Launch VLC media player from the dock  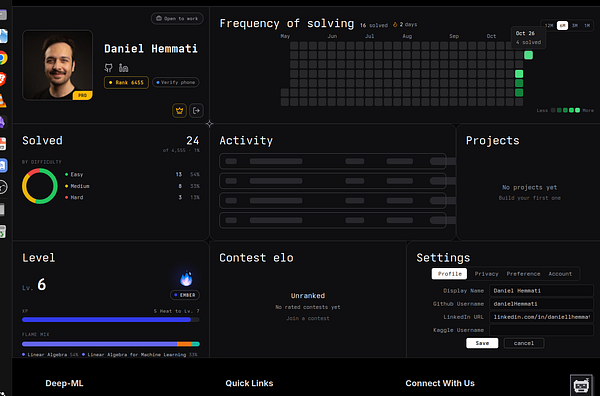coord(3,101)
